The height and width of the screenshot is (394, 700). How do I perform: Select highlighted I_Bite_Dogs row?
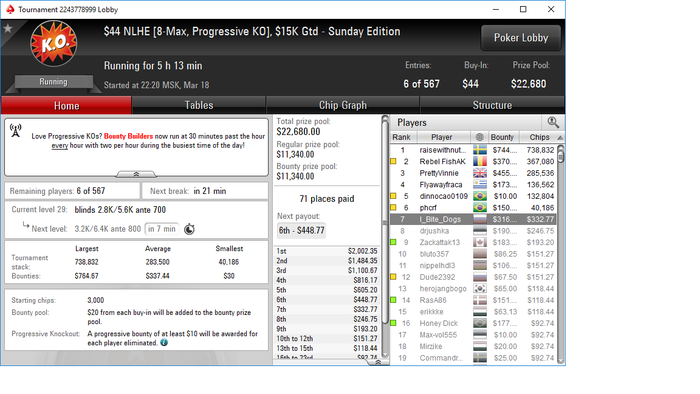coord(473,219)
